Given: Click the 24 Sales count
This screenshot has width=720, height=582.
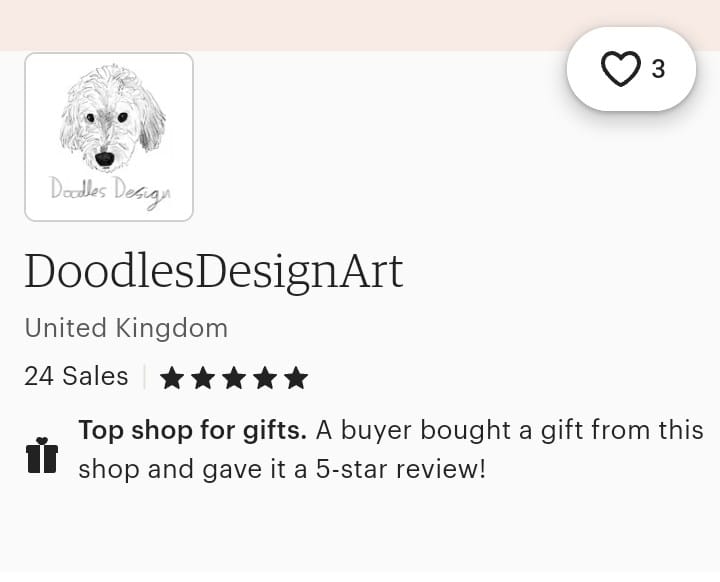Looking at the screenshot, I should (76, 376).
